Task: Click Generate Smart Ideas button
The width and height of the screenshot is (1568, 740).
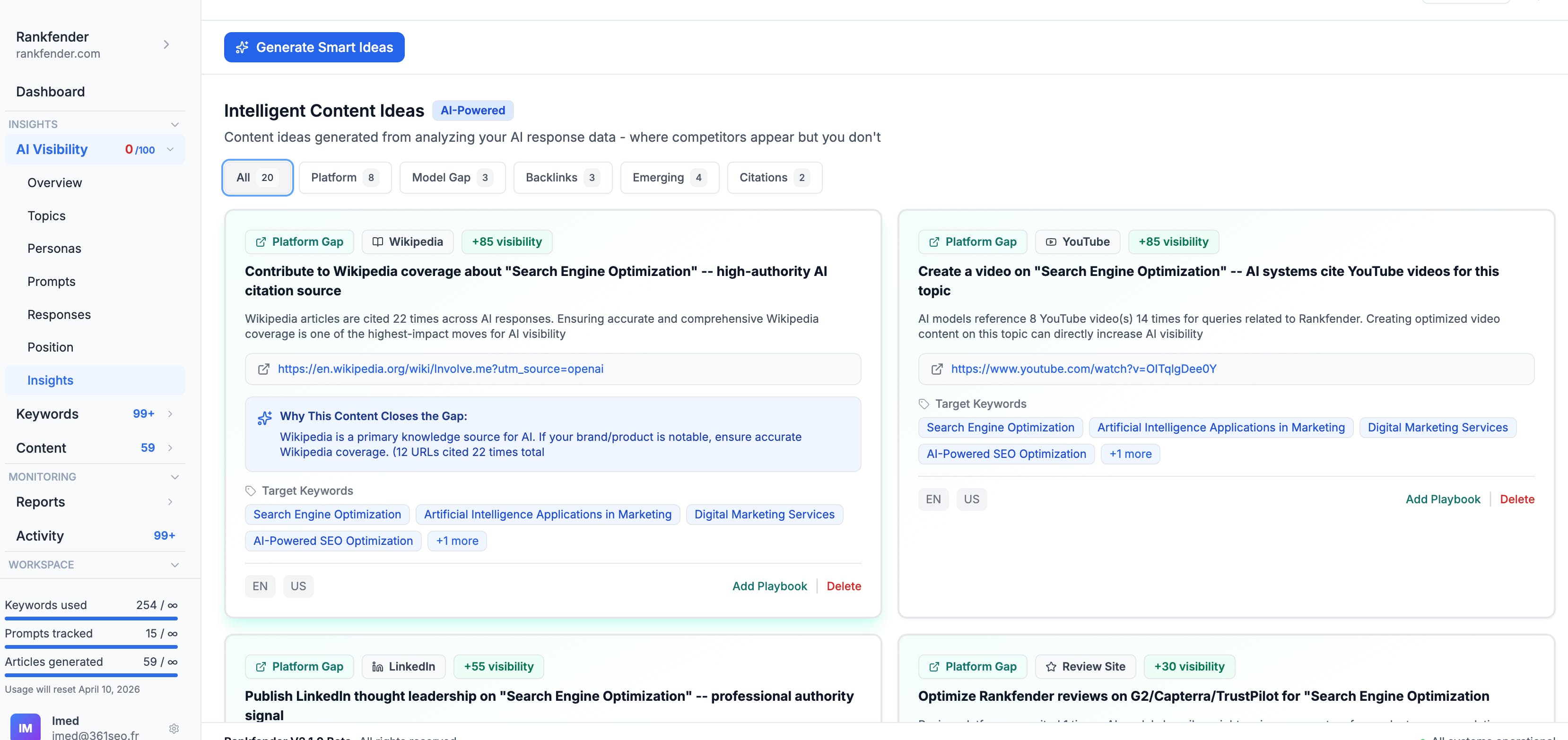Action: [314, 47]
